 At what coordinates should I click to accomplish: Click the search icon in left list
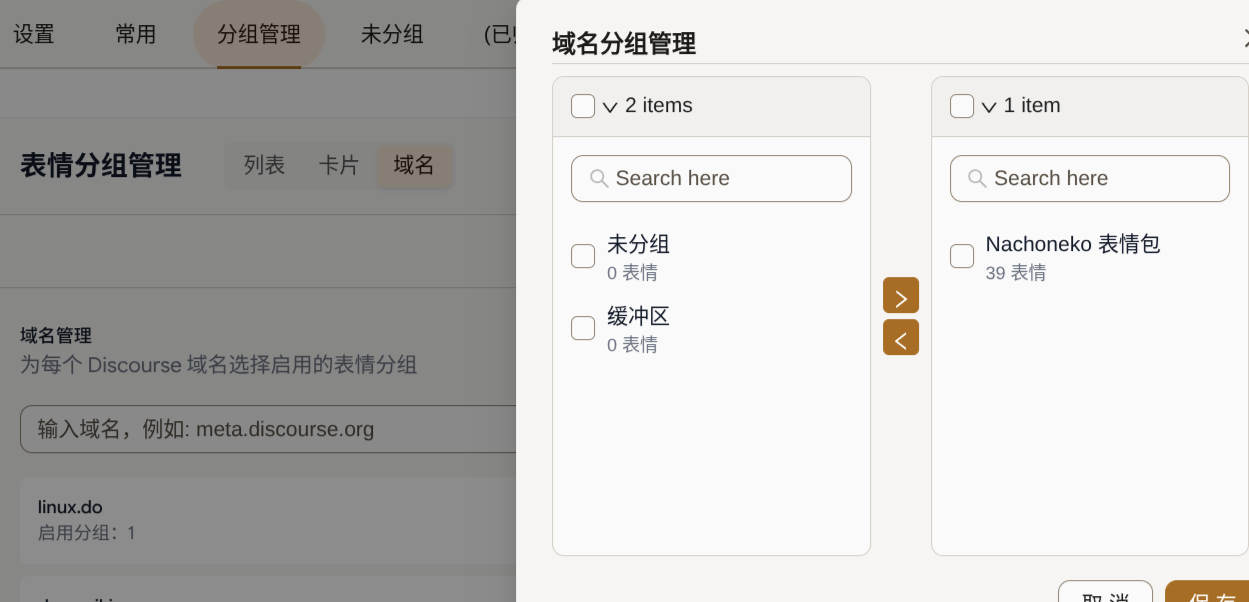tap(599, 178)
